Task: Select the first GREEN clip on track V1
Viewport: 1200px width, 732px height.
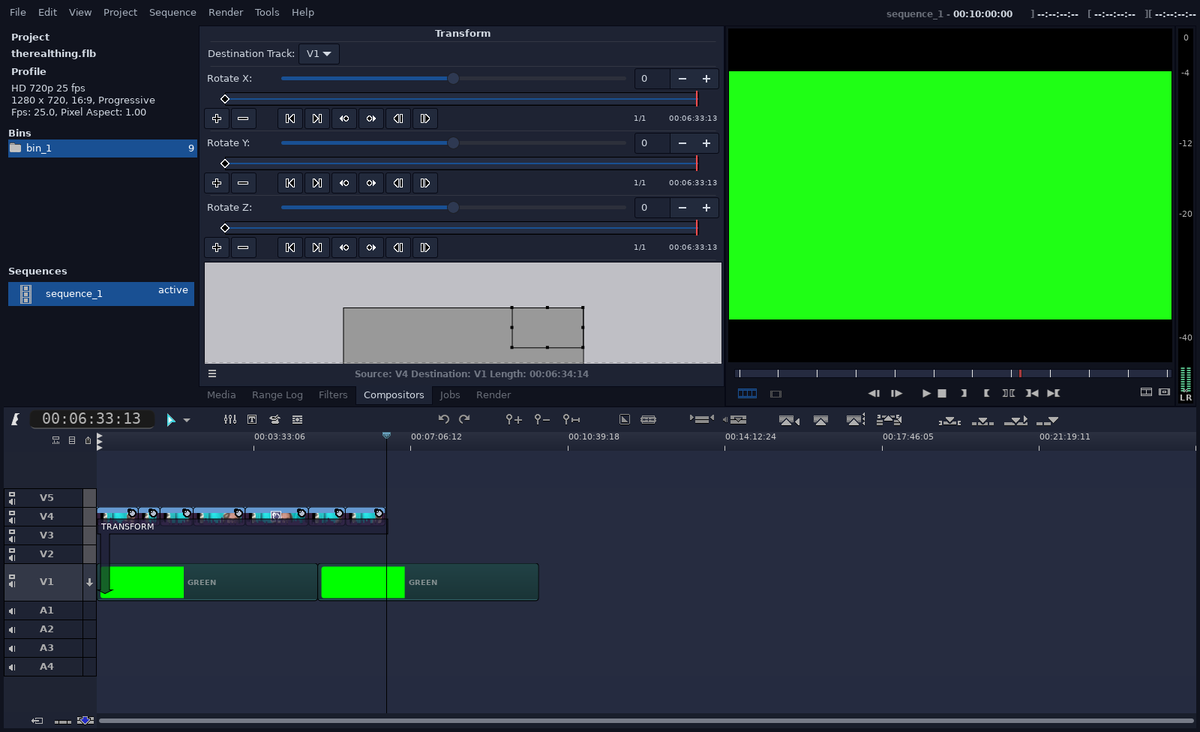Action: [208, 582]
